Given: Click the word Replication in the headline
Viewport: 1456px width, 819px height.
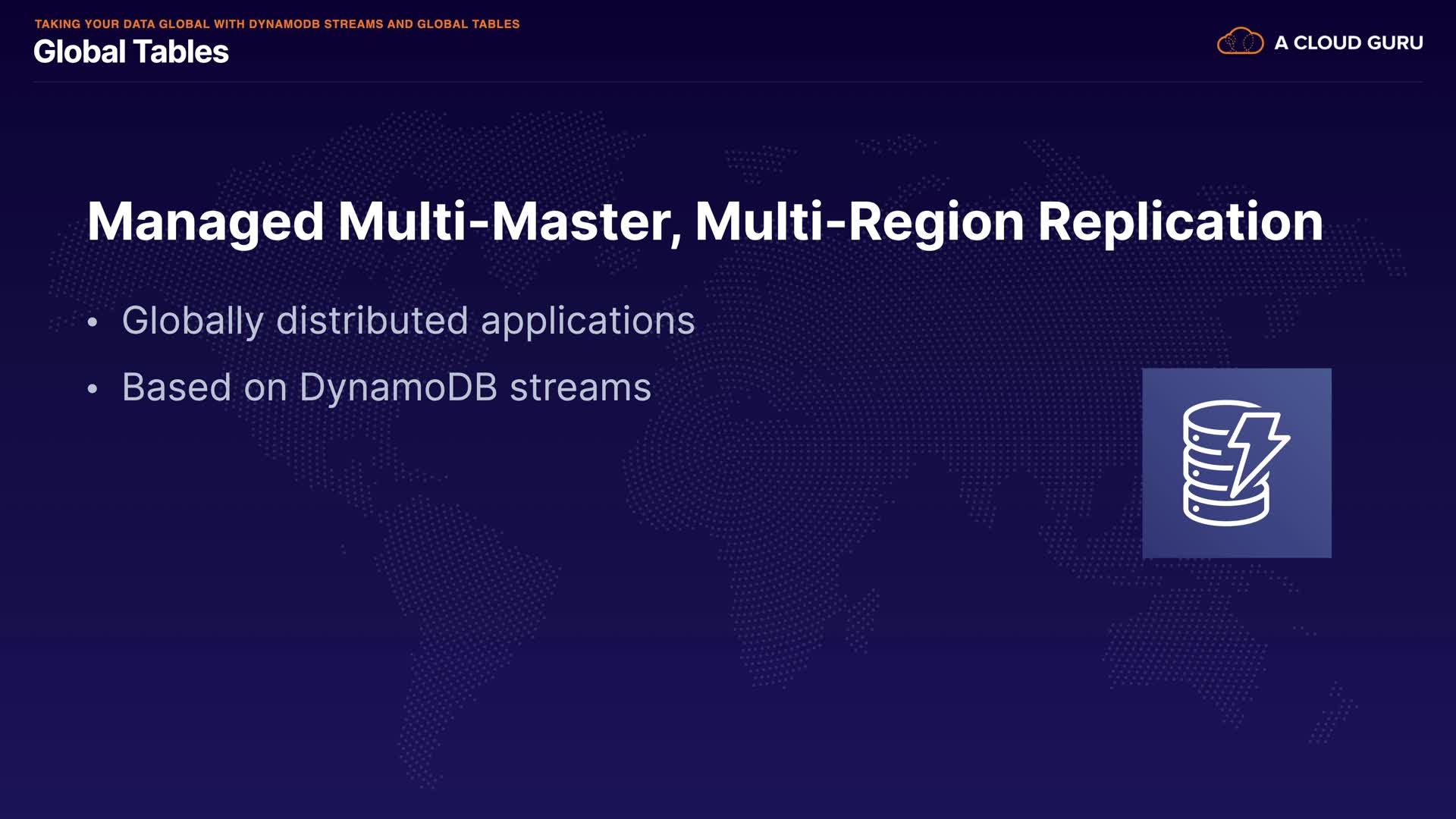Looking at the screenshot, I should [1180, 221].
